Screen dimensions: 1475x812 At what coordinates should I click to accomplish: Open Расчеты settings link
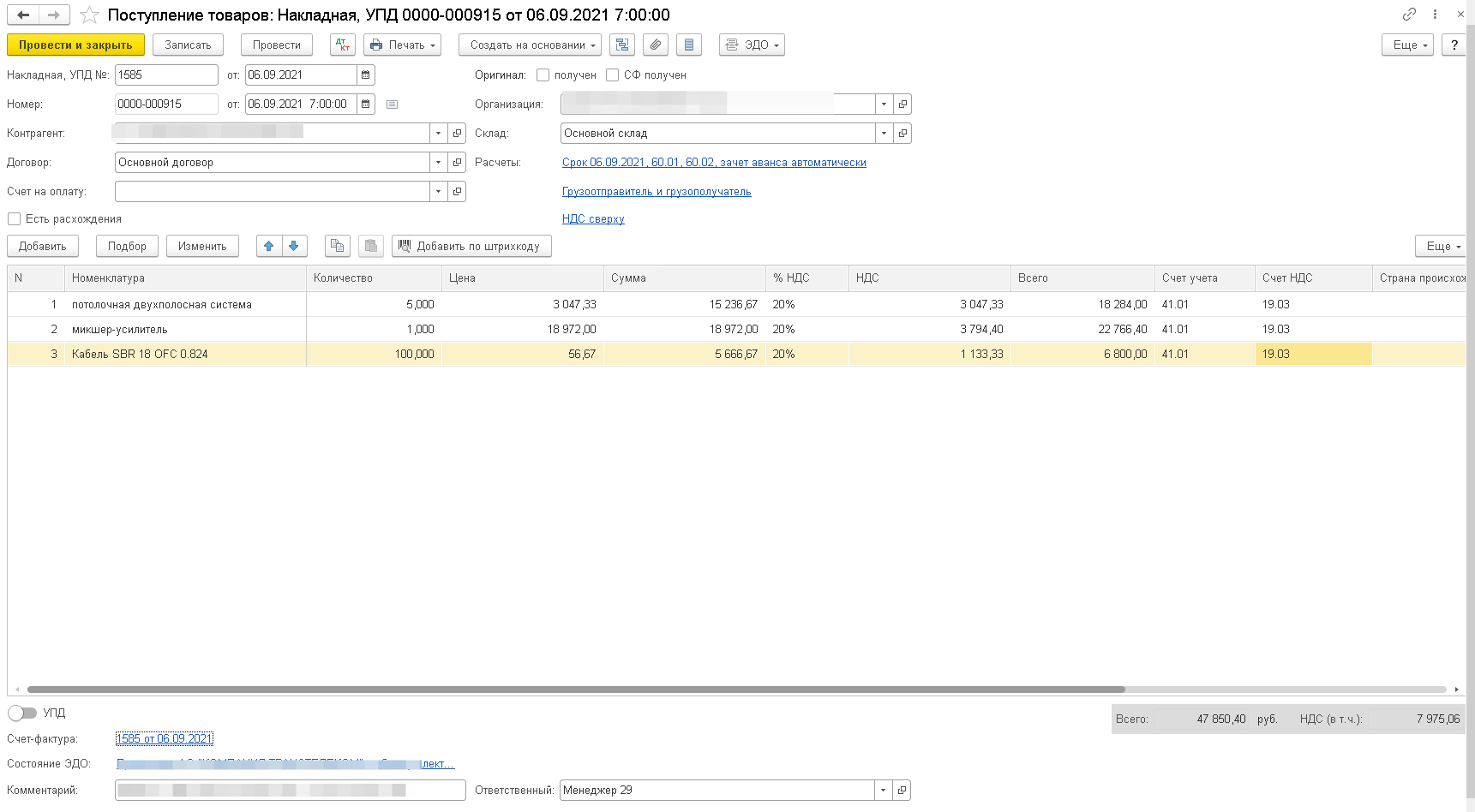pyautogui.click(x=714, y=163)
